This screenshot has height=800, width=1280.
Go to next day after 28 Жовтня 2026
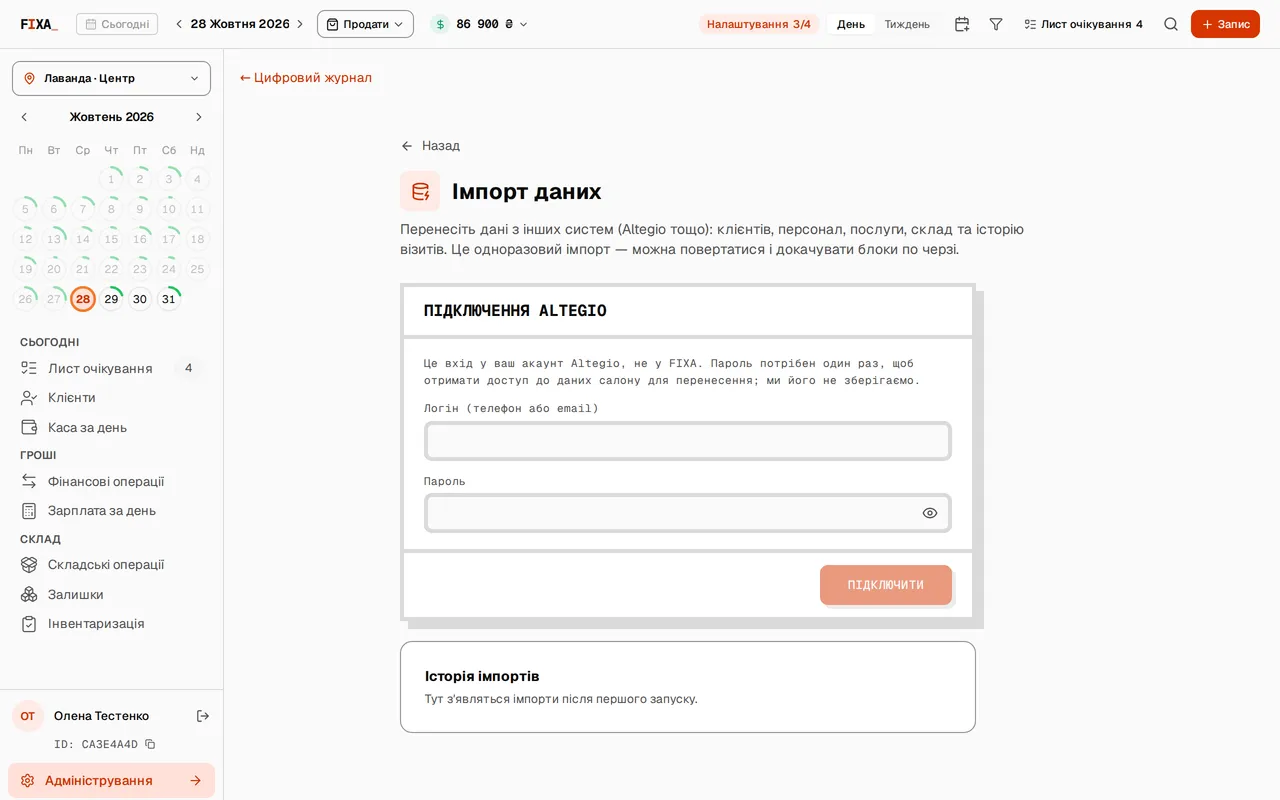pyautogui.click(x=299, y=24)
